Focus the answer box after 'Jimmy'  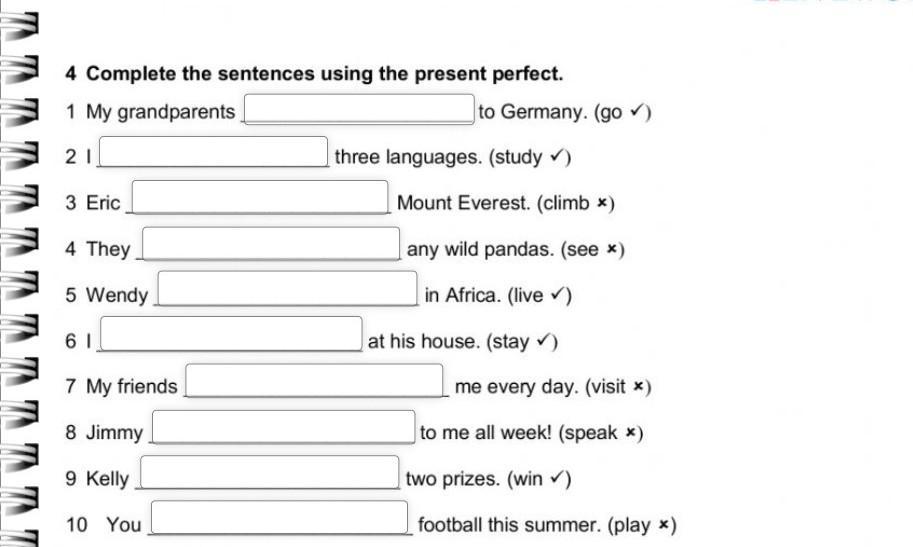pyautogui.click(x=282, y=428)
